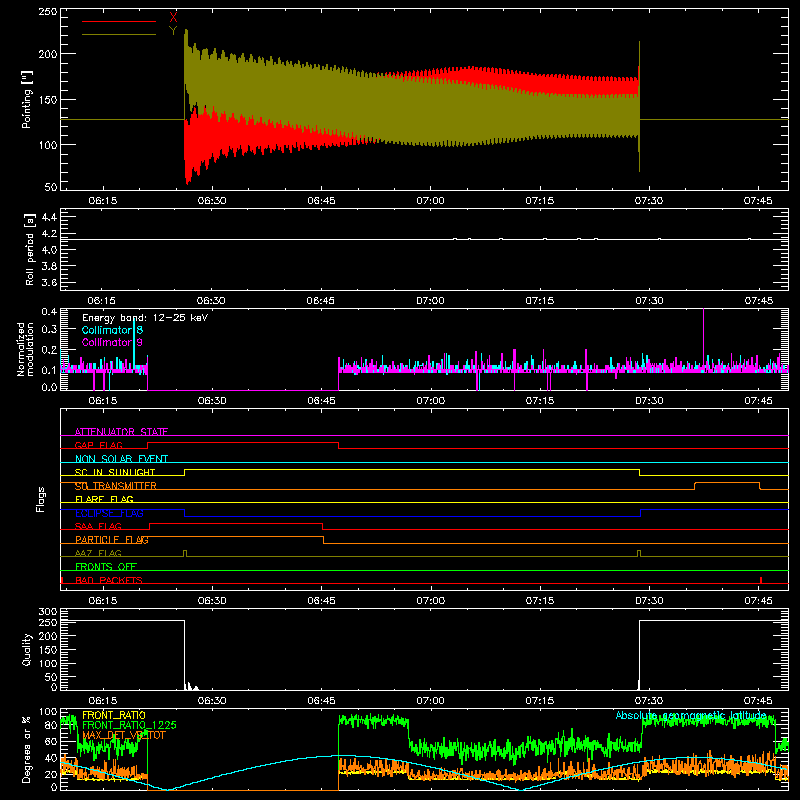The height and width of the screenshot is (800, 800).
Task: Select the ATTENUATOR_STATE flag label
Action: pos(121,432)
